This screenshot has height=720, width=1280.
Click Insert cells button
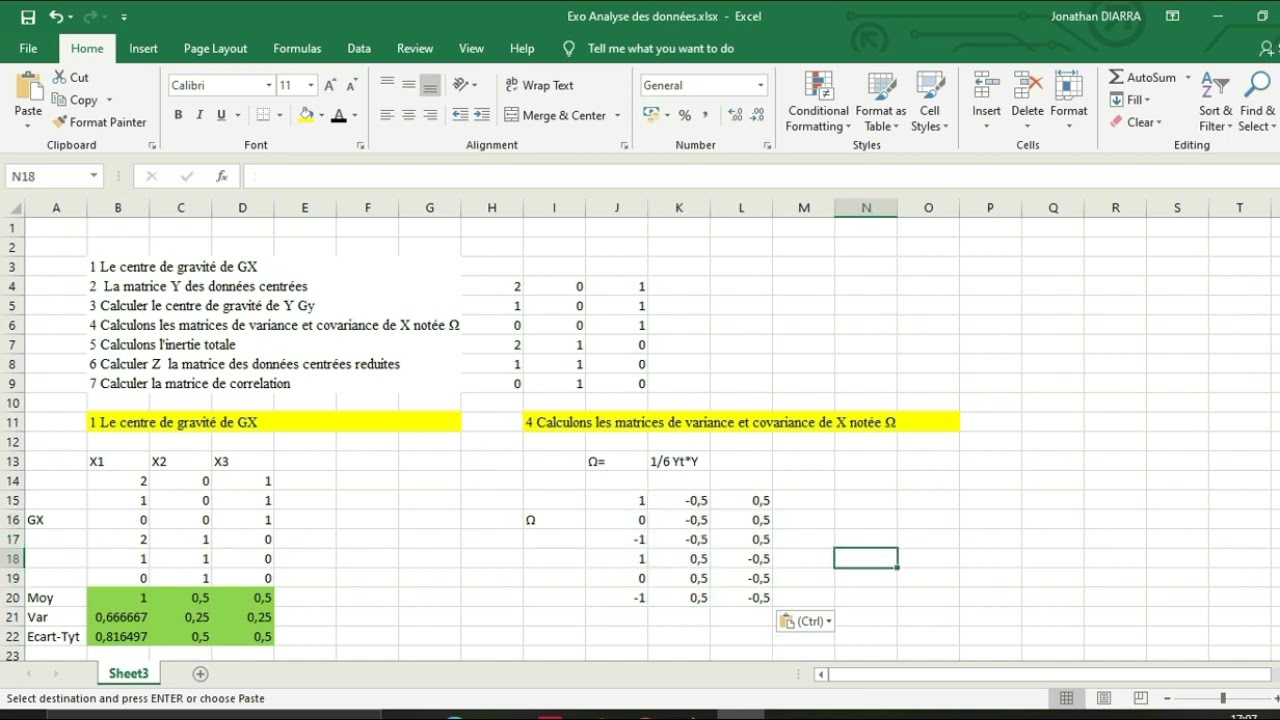tap(986, 101)
